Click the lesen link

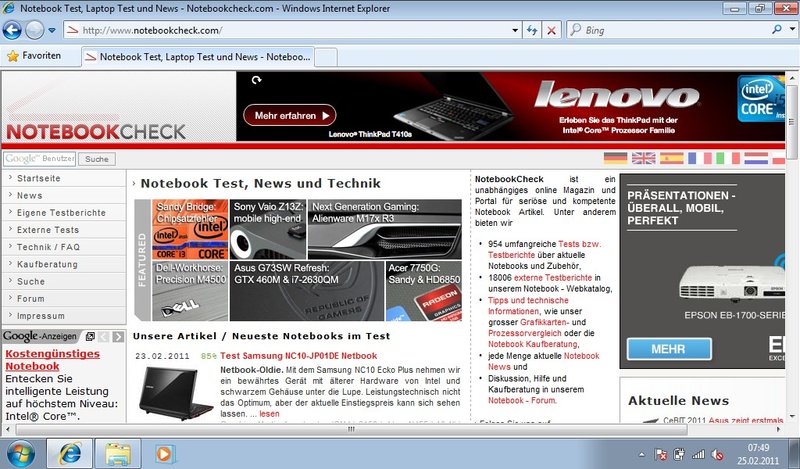point(269,414)
